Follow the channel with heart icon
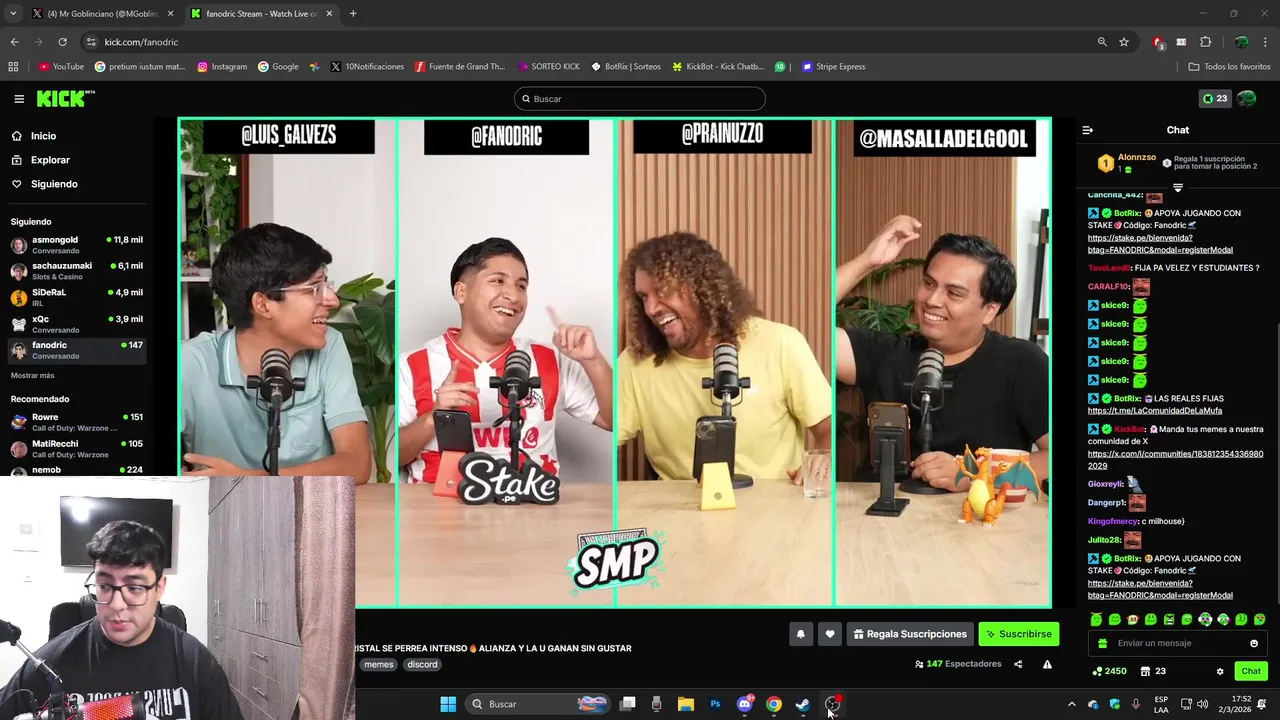 click(x=829, y=634)
